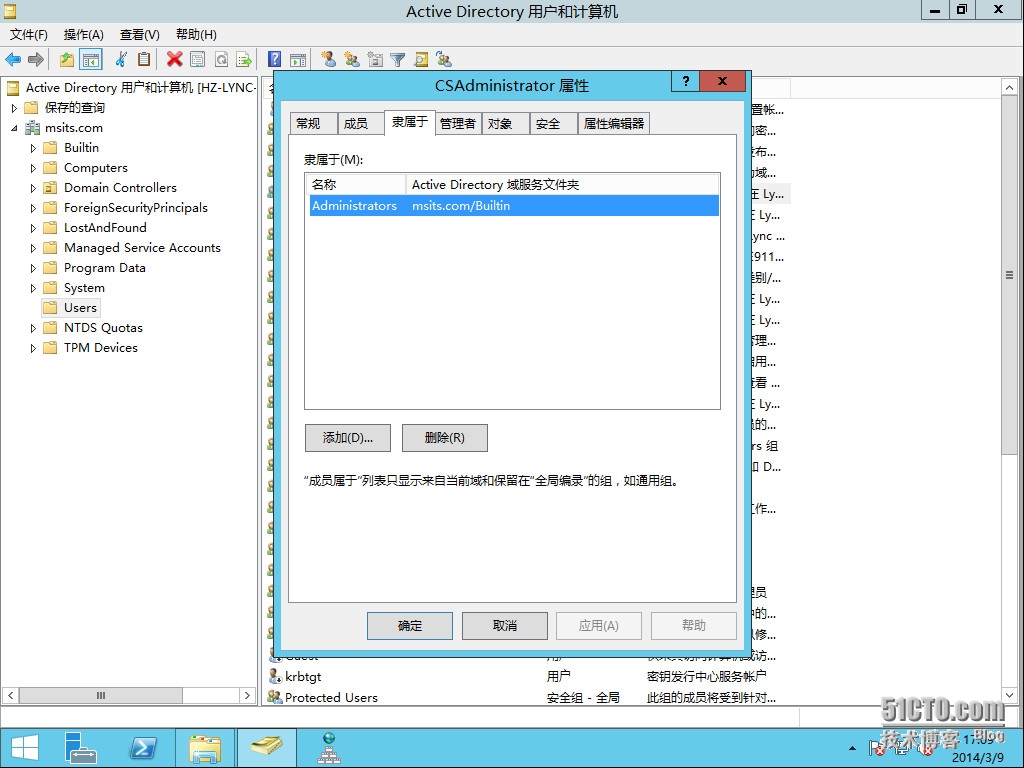This screenshot has height=768, width=1024.
Task: Open the 文件(F) menu
Action: point(29,35)
